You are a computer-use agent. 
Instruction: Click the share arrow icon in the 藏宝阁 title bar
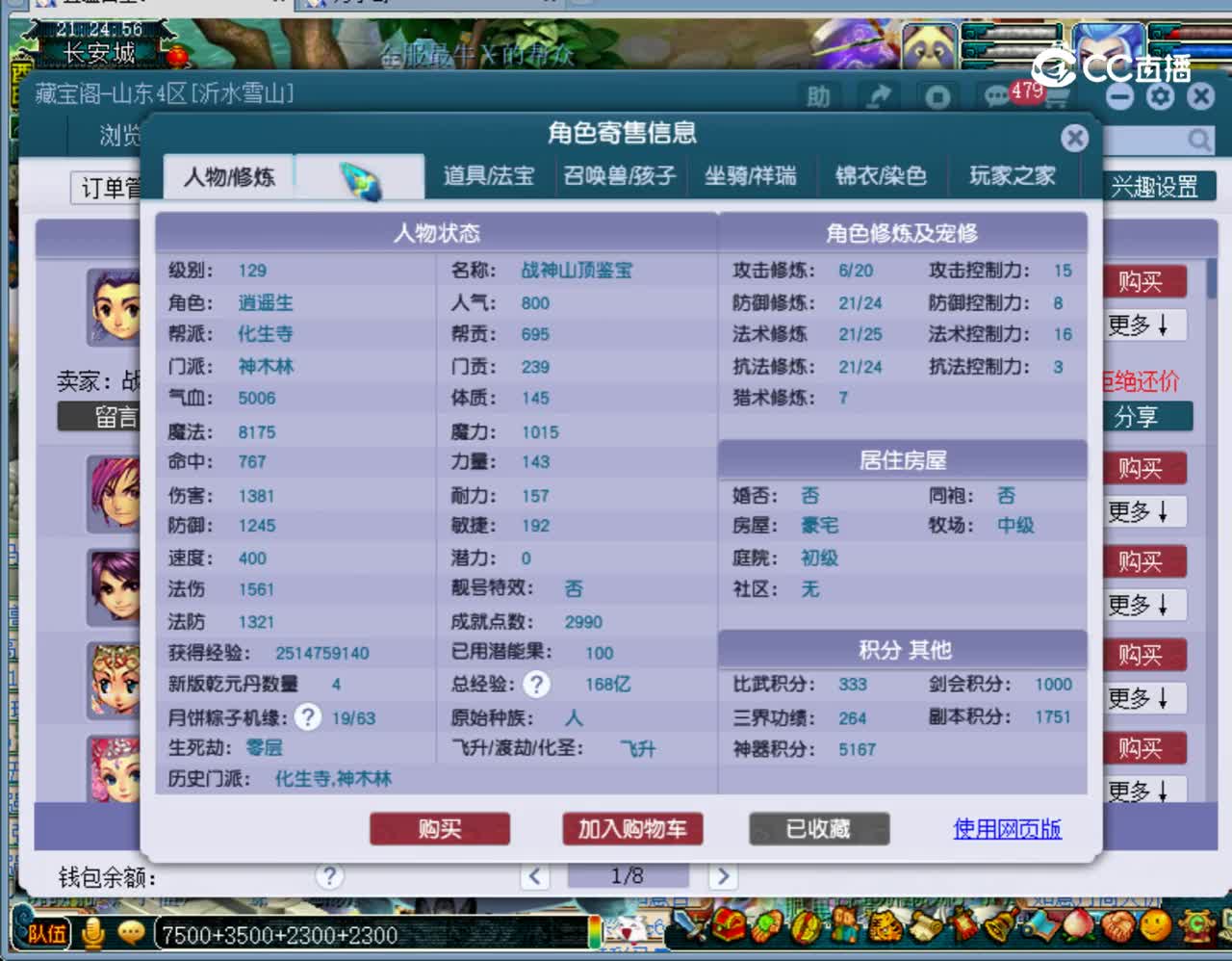click(x=877, y=96)
